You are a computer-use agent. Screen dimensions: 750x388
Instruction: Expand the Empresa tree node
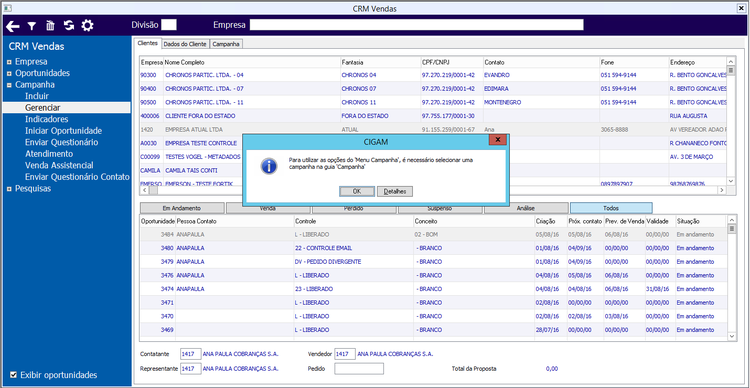tap(10, 62)
